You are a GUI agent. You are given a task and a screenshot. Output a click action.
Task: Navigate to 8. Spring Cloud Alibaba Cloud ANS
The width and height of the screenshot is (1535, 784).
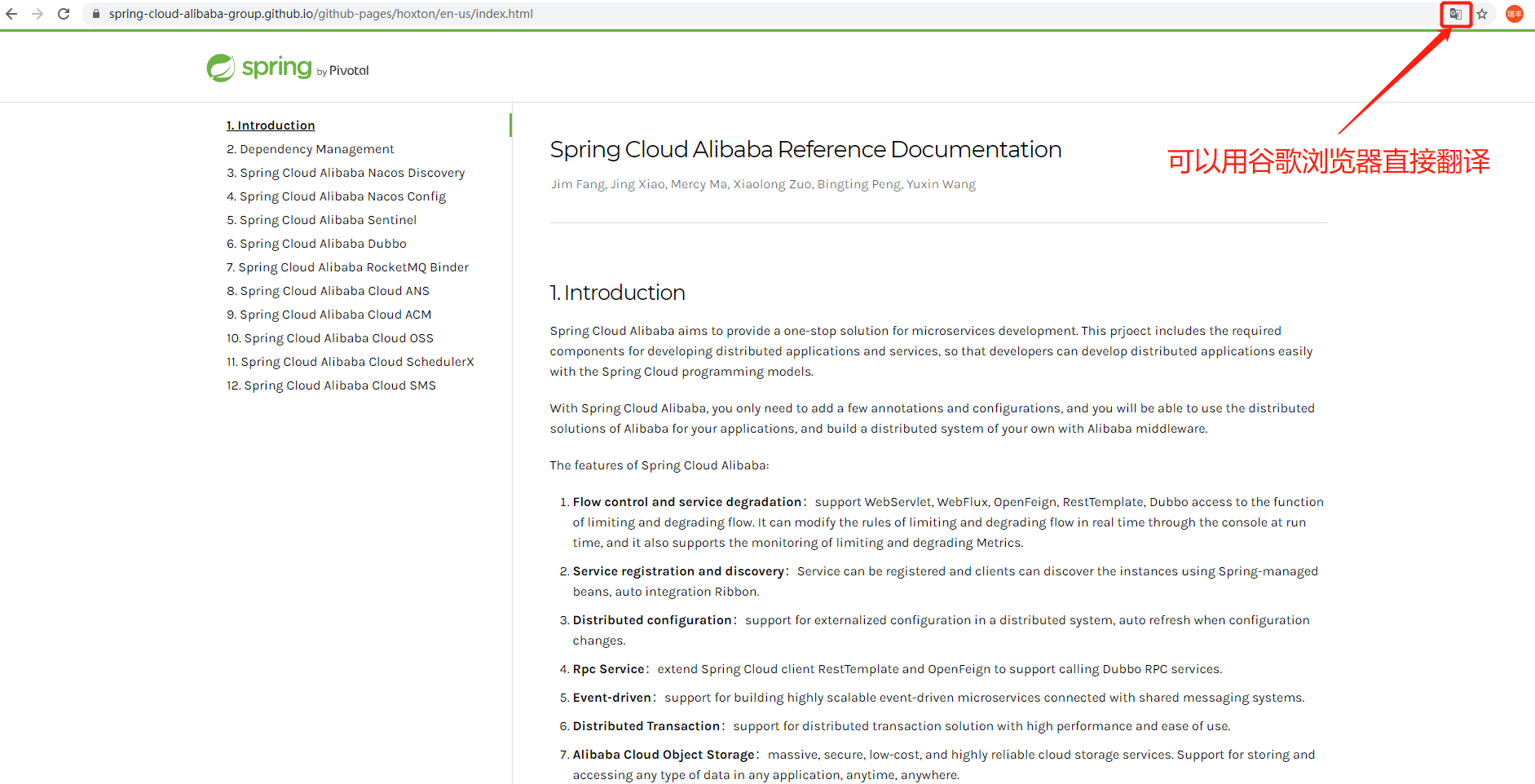click(x=328, y=291)
